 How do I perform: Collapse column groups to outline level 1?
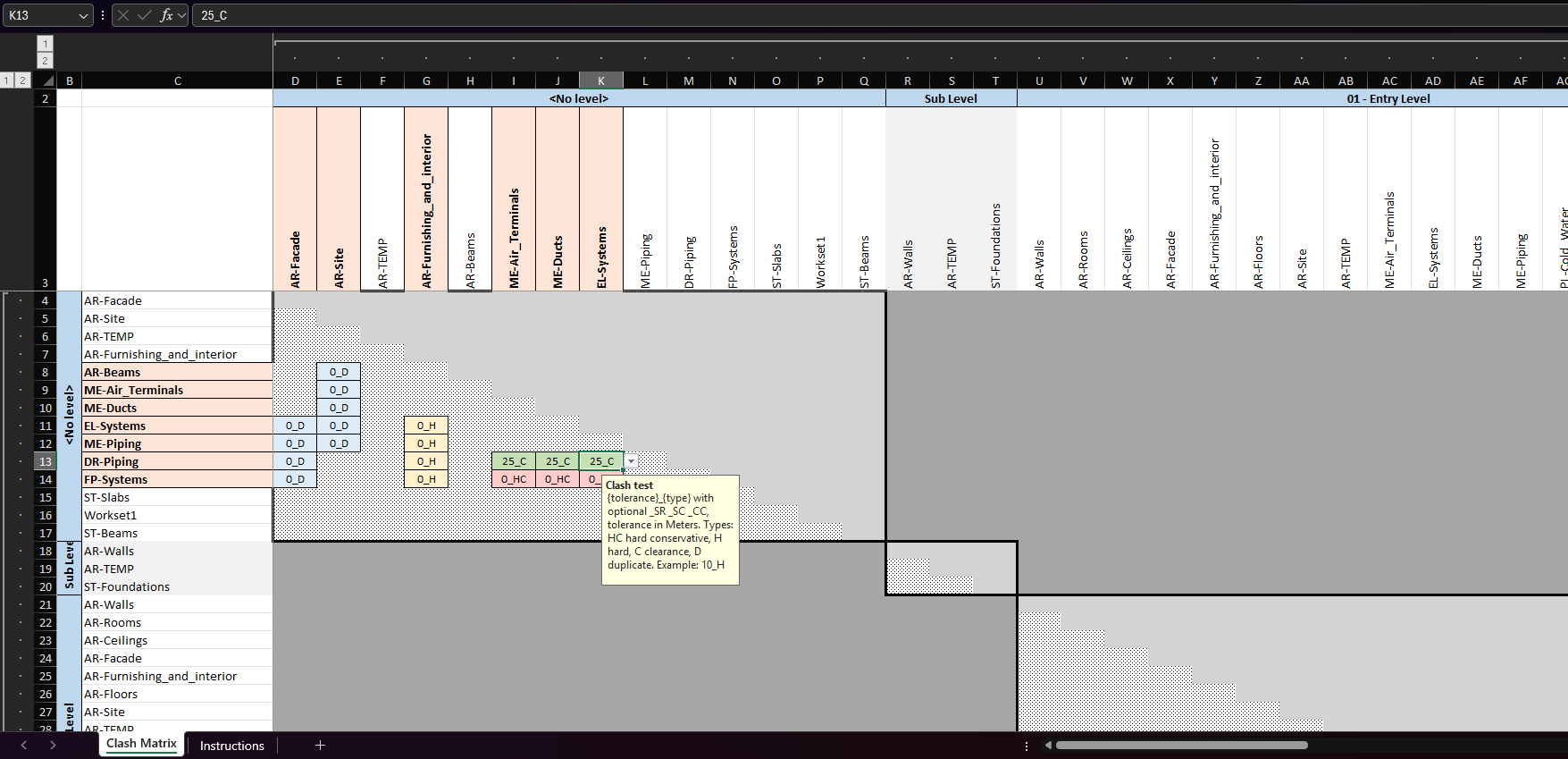coord(46,43)
